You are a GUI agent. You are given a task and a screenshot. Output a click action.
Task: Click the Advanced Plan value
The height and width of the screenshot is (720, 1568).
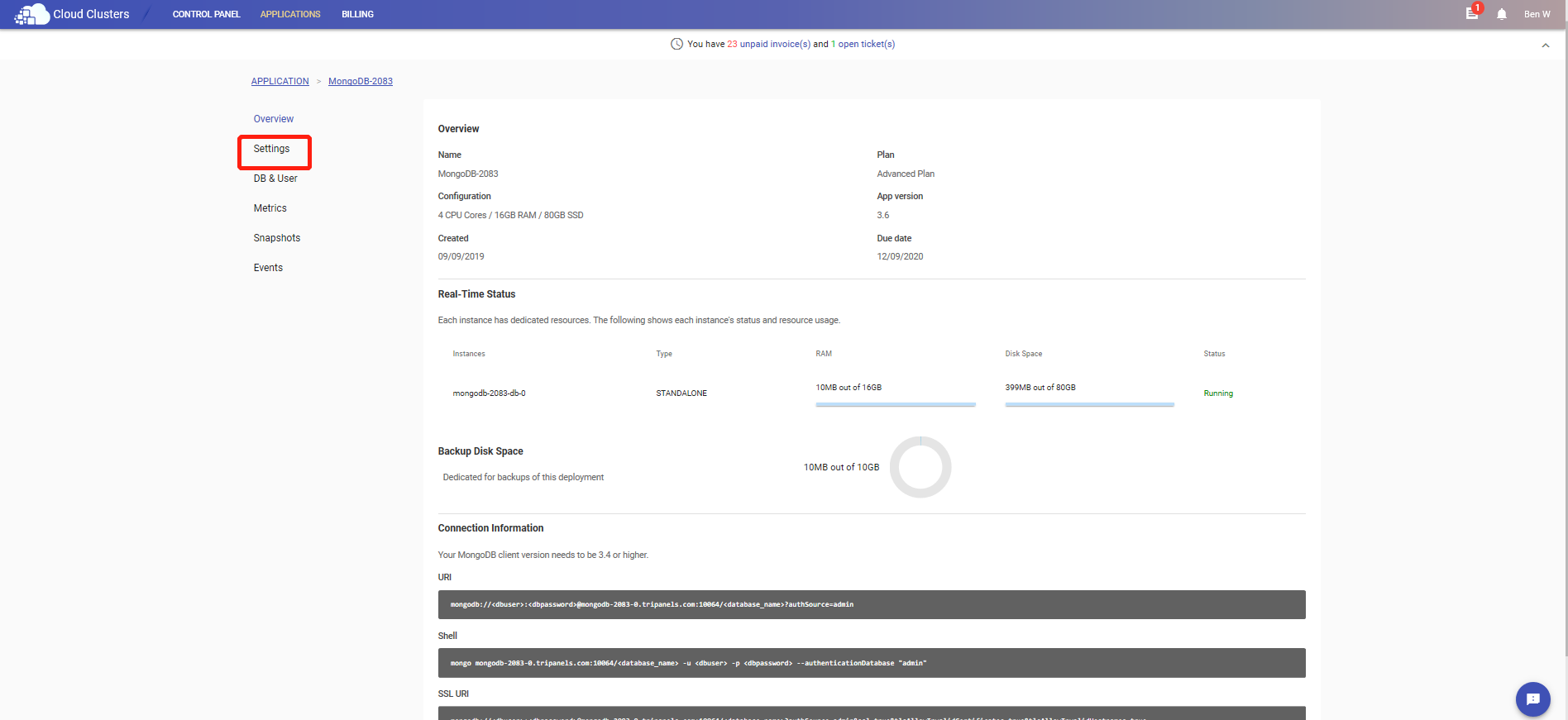click(x=906, y=174)
